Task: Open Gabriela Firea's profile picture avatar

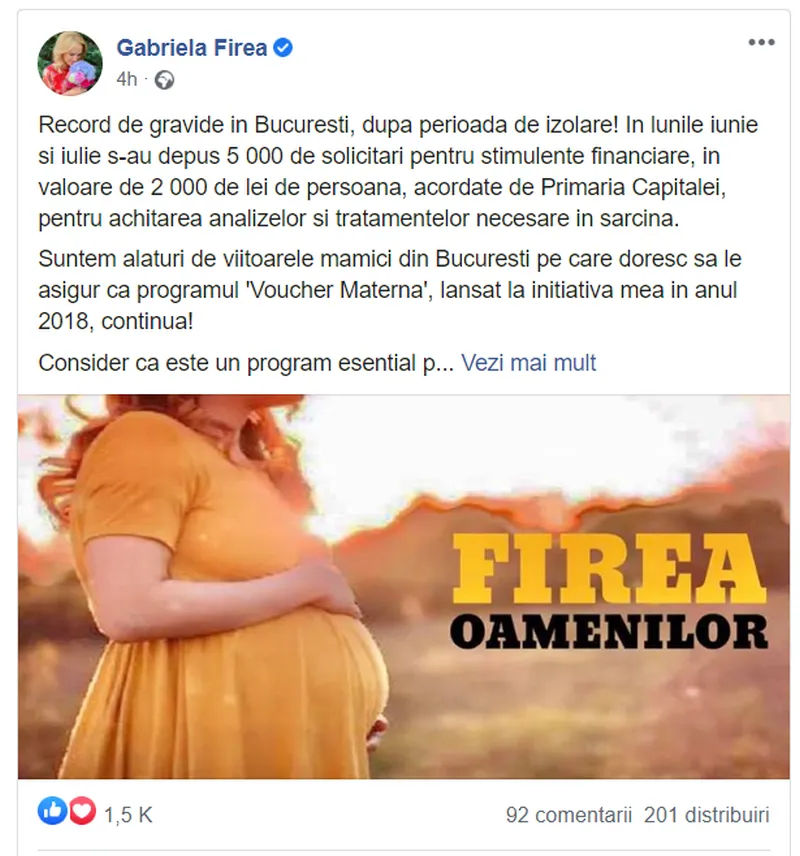Action: (69, 63)
